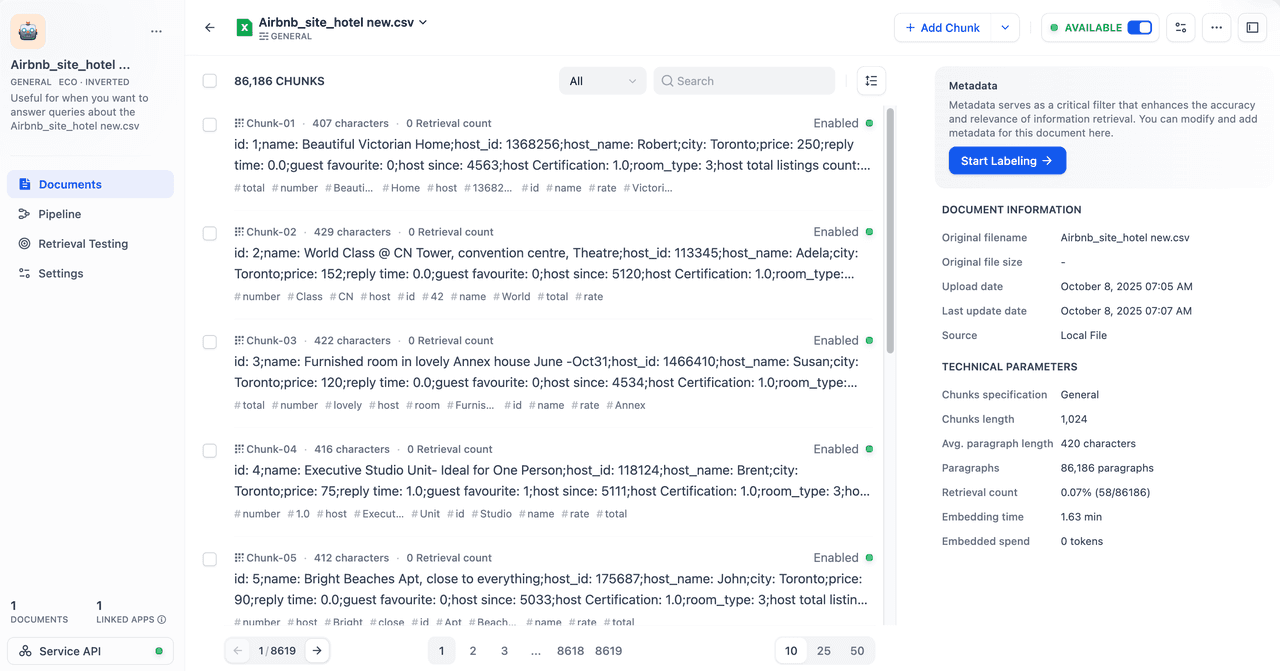1280x671 pixels.
Task: Toggle the right metadata side panel
Action: tap(1252, 28)
